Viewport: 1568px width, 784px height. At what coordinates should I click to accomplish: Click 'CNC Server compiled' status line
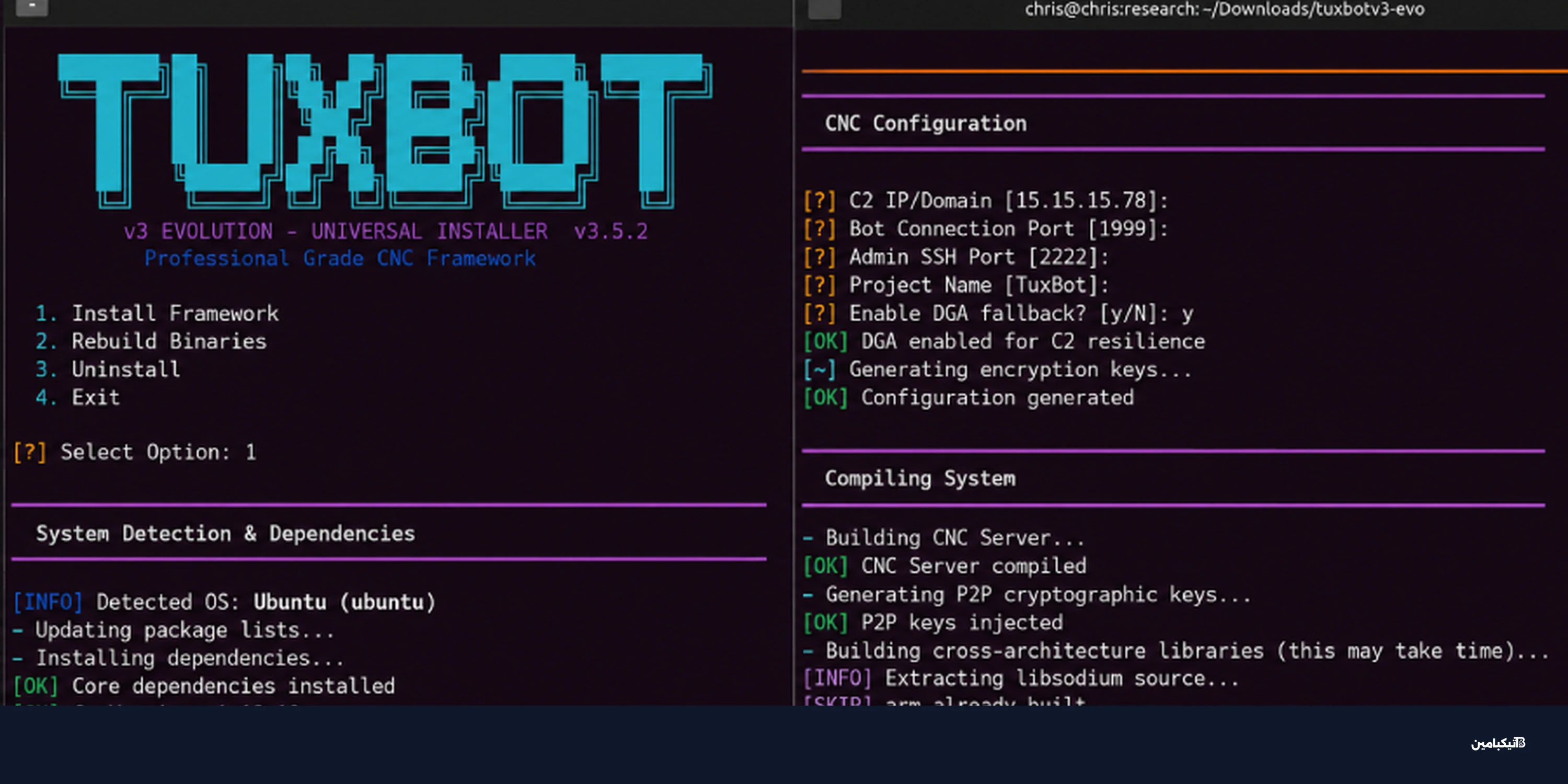click(x=944, y=566)
